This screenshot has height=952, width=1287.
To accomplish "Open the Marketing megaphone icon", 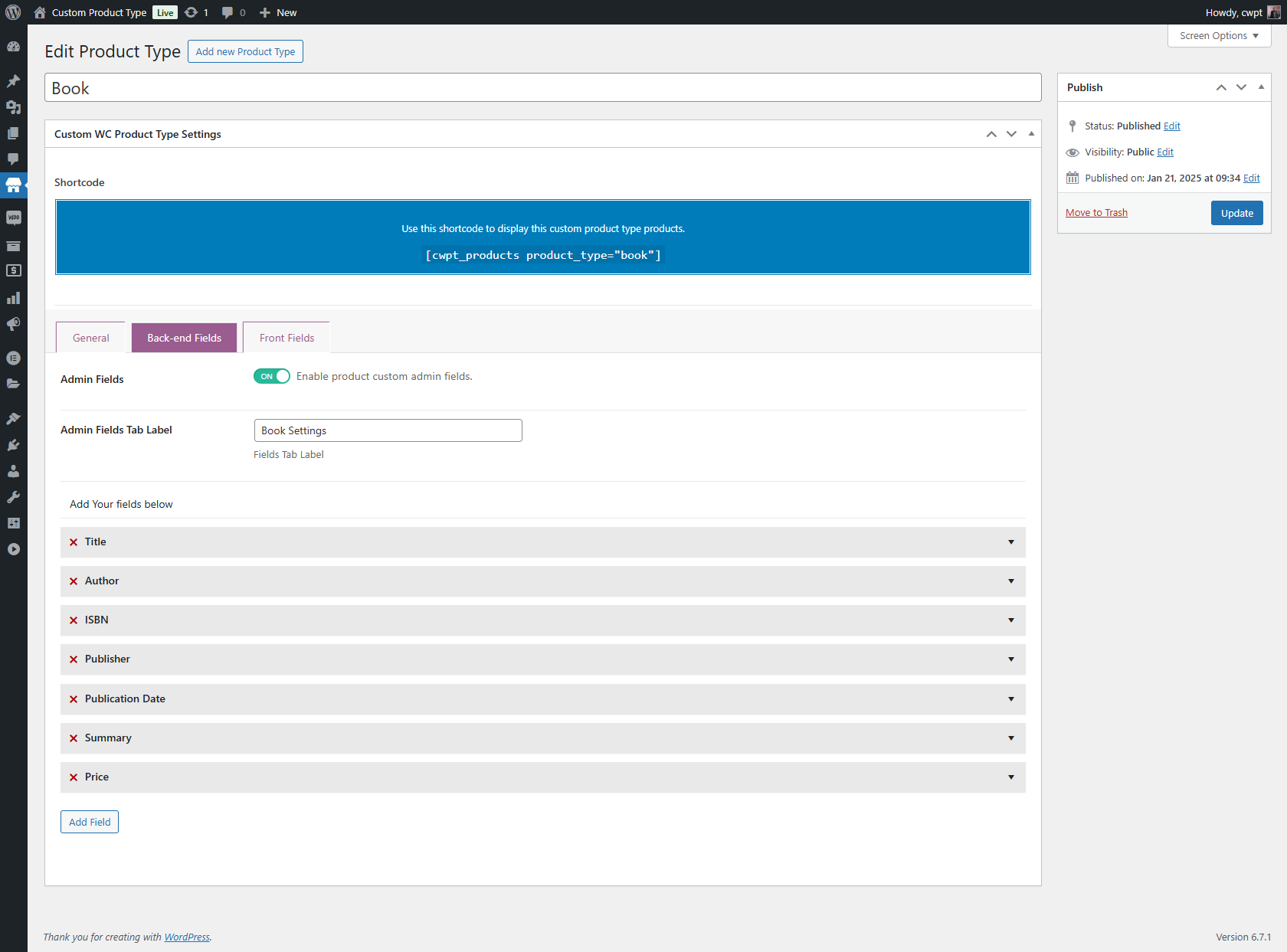I will (13, 324).
